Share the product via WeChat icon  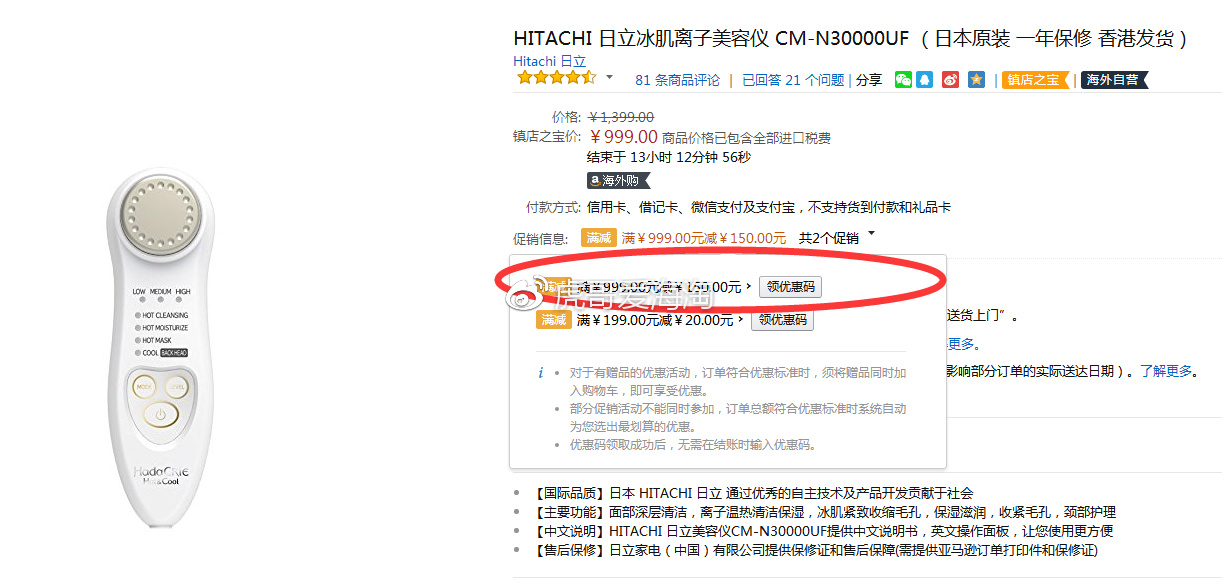coord(903,79)
